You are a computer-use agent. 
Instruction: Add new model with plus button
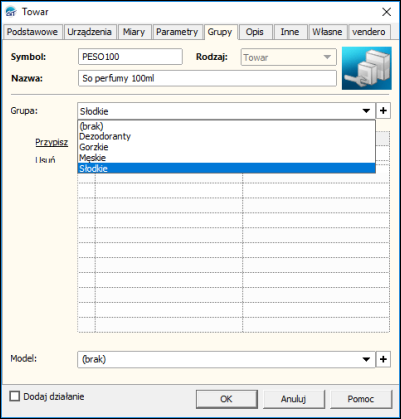[x=383, y=359]
